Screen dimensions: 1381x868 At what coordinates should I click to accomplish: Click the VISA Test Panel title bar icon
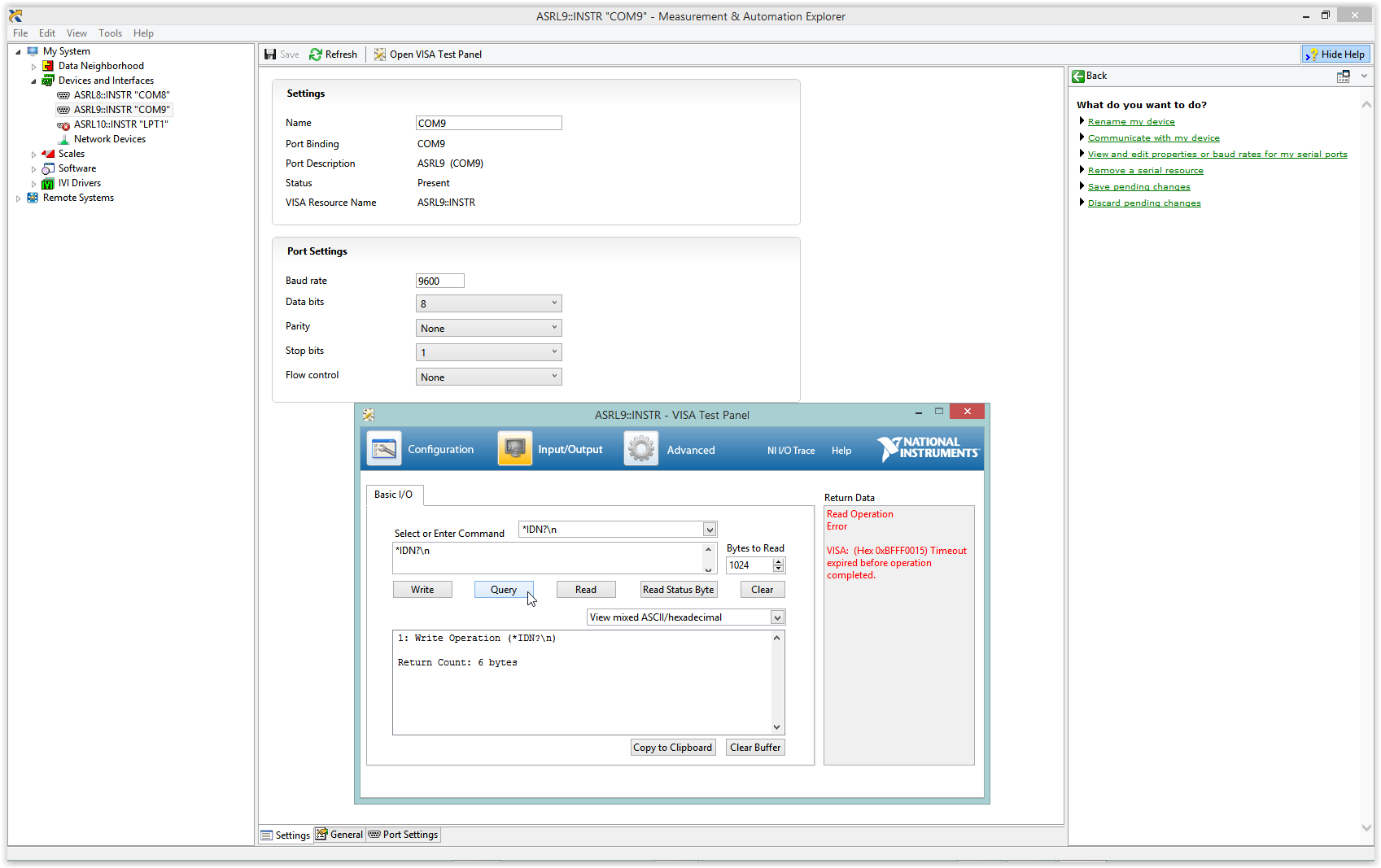pos(369,415)
